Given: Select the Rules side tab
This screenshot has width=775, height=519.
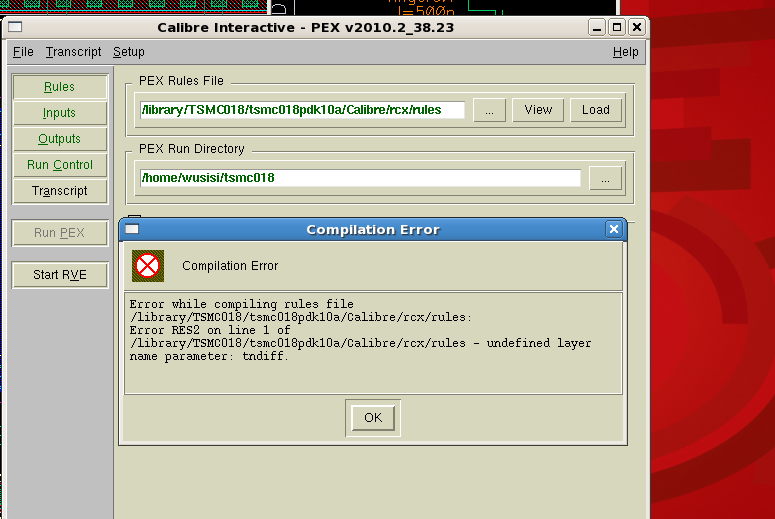Looking at the screenshot, I should (59, 87).
